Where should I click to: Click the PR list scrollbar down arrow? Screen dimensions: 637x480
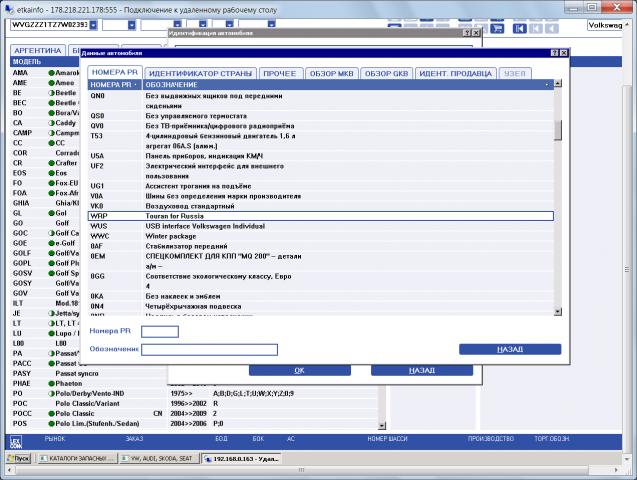click(558, 311)
